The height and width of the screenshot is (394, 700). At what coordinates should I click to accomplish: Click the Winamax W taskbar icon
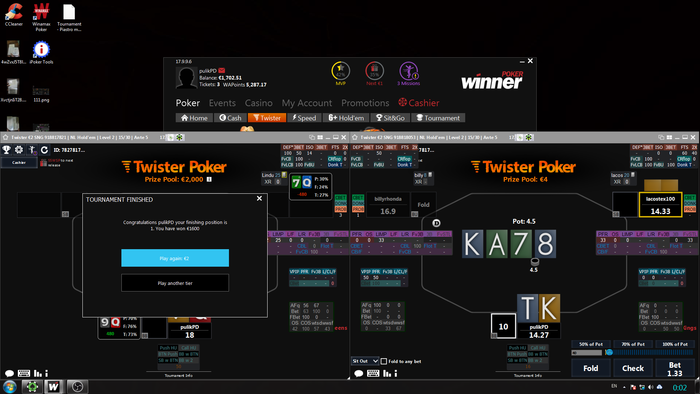click(54, 386)
